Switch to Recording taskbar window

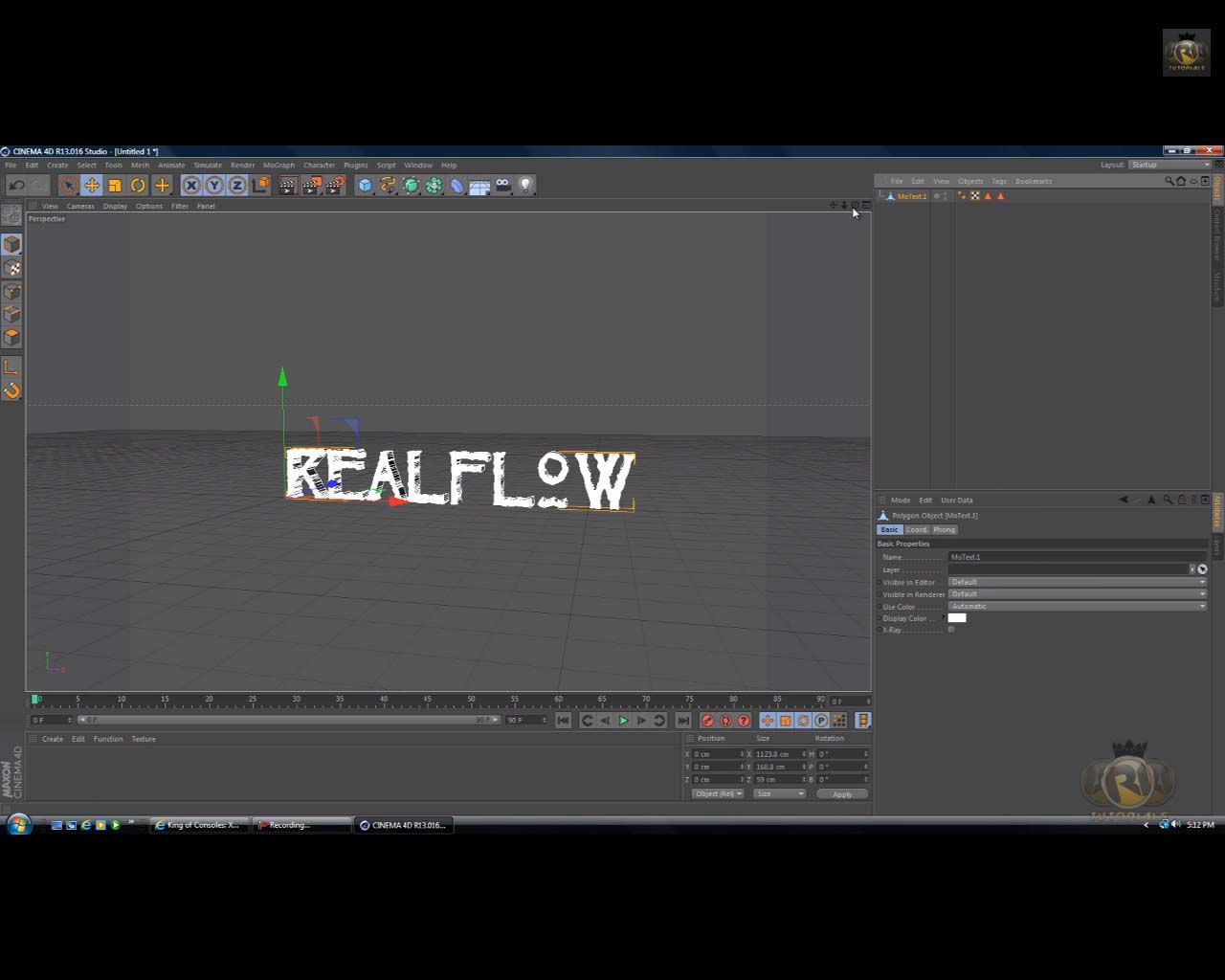302,825
